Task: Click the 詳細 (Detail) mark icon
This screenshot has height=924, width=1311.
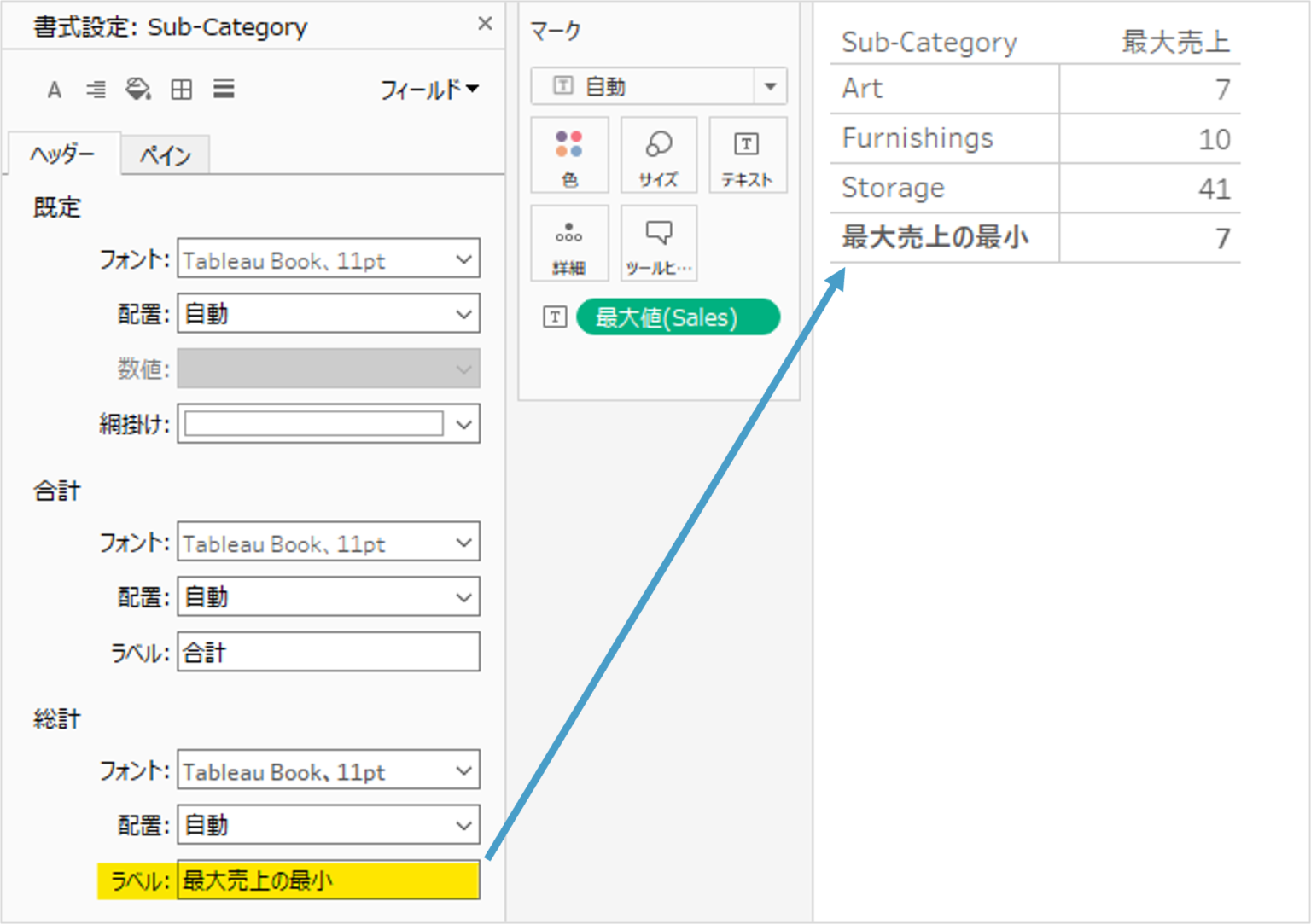Action: (x=569, y=243)
